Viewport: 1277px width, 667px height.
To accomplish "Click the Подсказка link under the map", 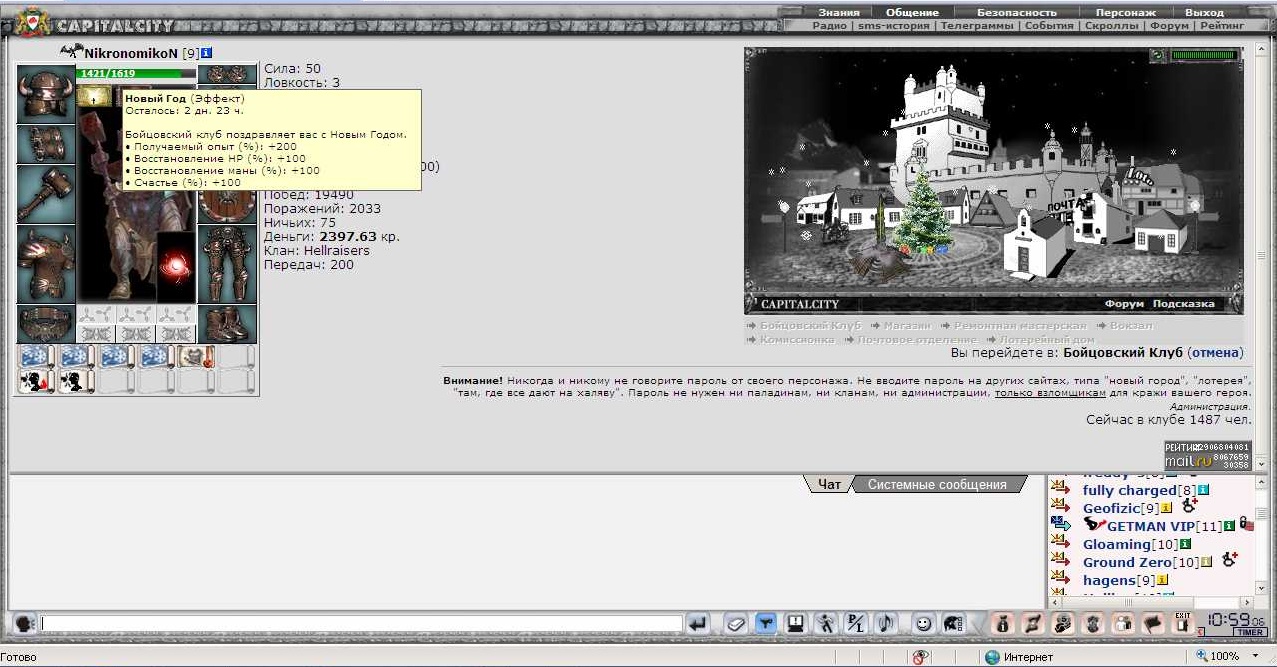I will [1183, 303].
